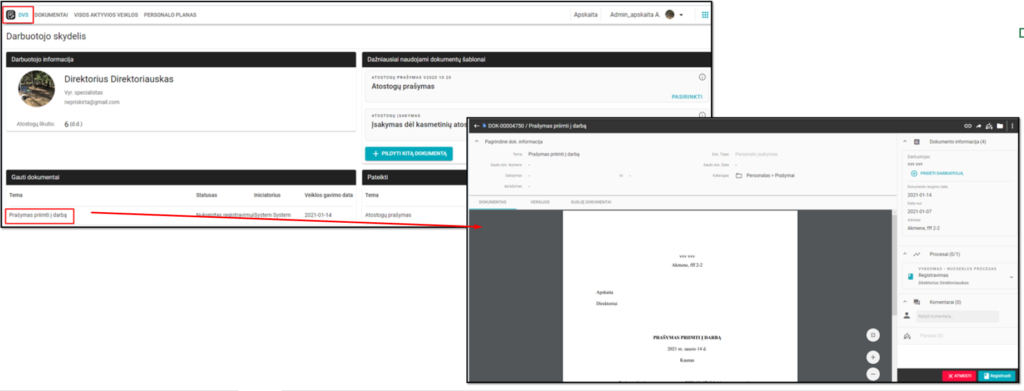Viewport: 1024px width, 391px height.
Task: Click the share arrow icon in document header
Action: [978, 125]
